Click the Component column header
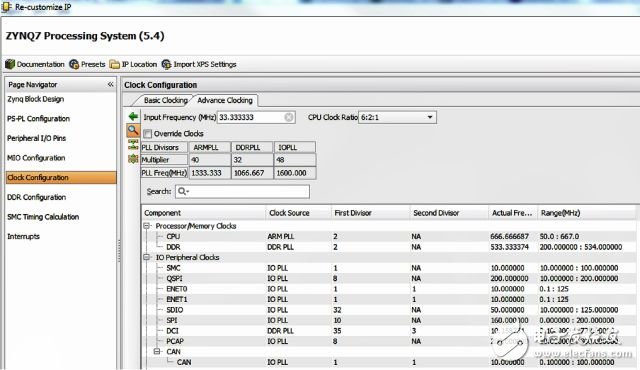Viewport: 640px width, 370px height. (204, 213)
